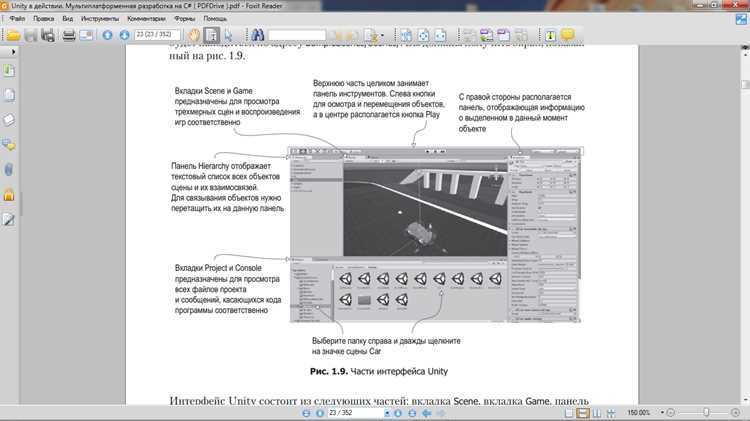Go to first page in status bar
750x421 pixels.
point(306,413)
